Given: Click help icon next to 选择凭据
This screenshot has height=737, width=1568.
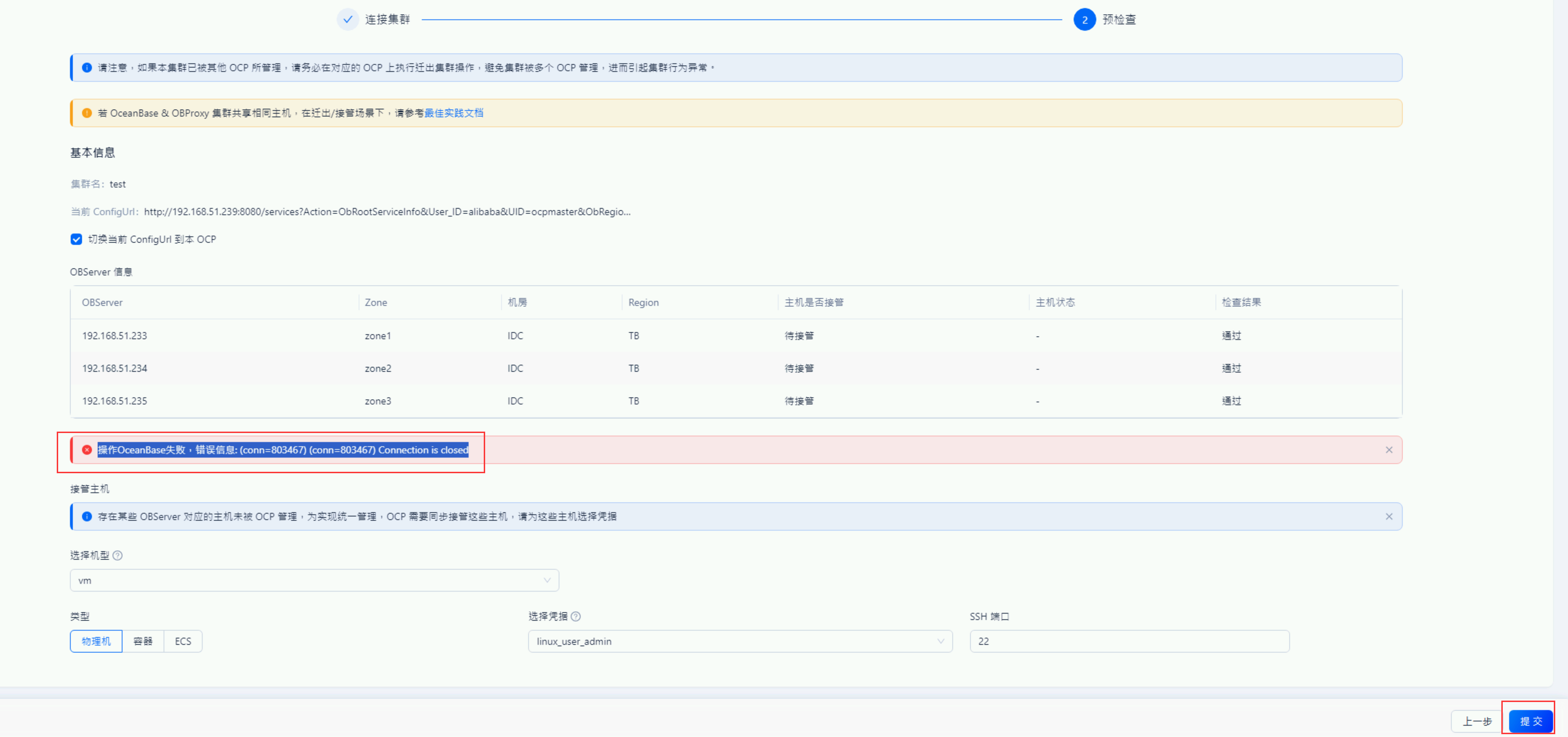Looking at the screenshot, I should [x=576, y=616].
